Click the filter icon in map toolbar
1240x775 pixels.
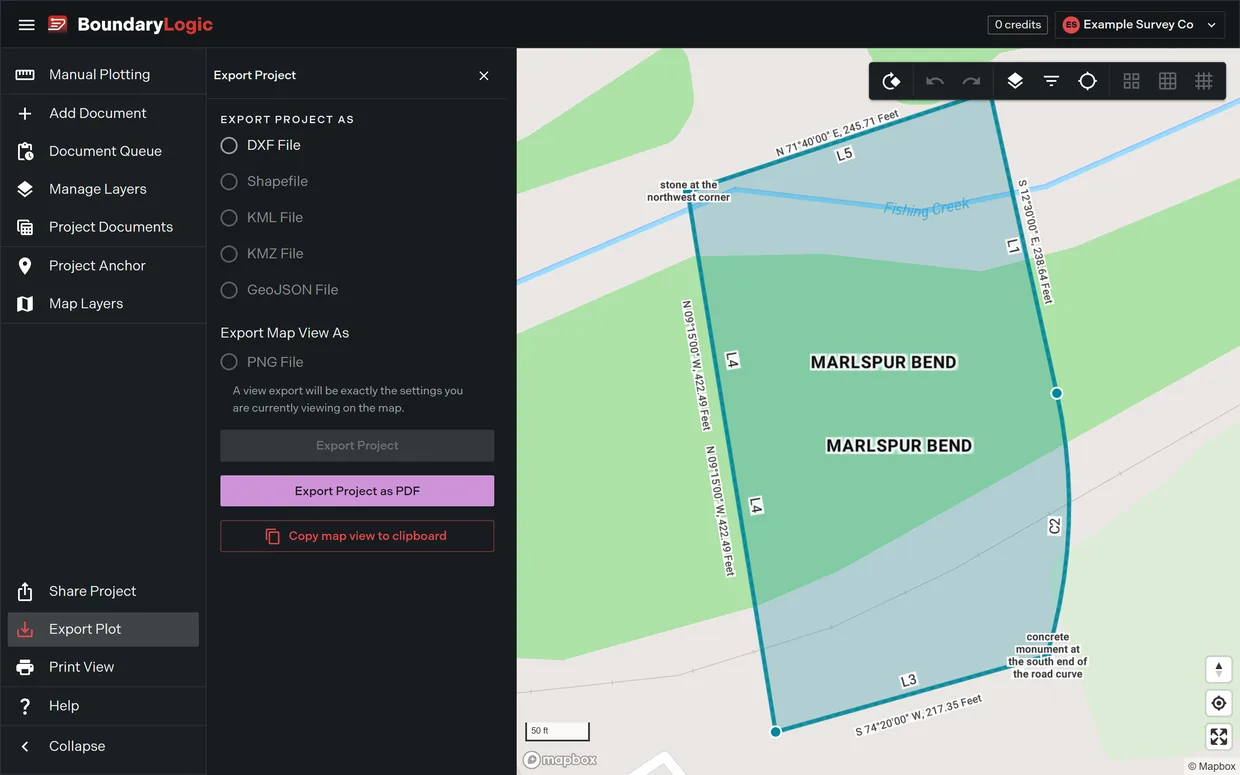click(1051, 81)
